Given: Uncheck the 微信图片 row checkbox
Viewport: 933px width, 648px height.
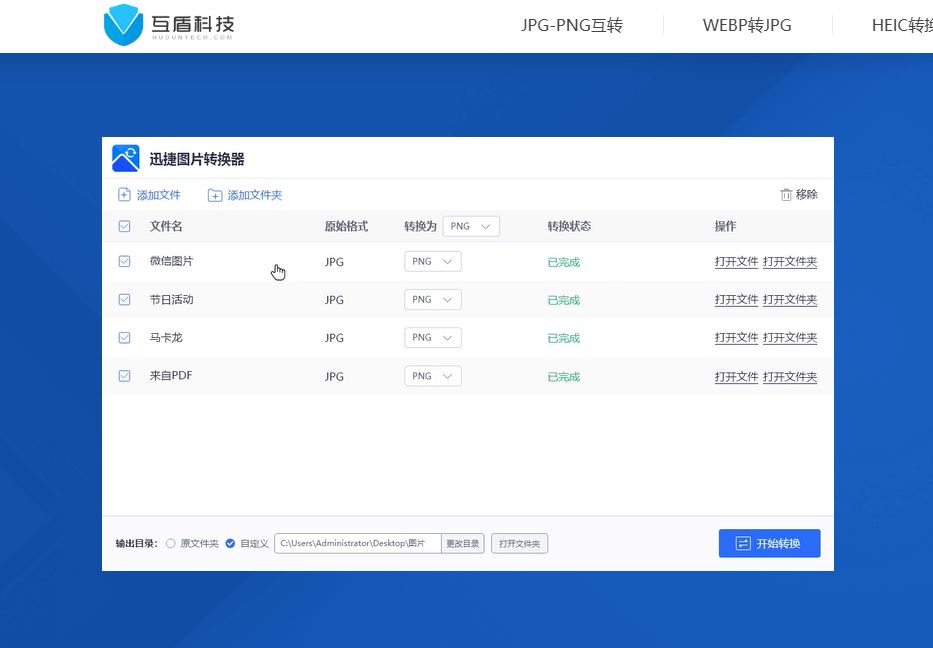Looking at the screenshot, I should point(124,261).
